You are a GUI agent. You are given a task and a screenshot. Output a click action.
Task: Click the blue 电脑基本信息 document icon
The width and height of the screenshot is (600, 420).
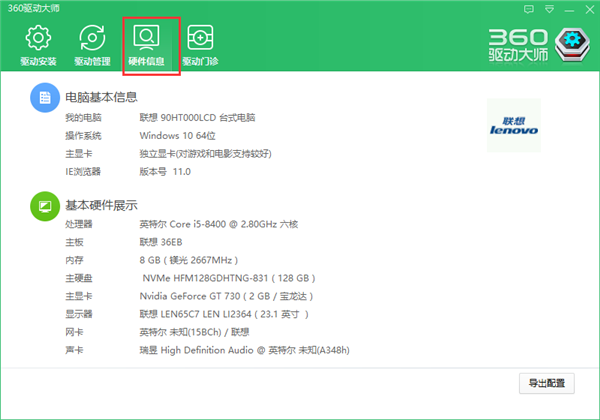pos(45,98)
